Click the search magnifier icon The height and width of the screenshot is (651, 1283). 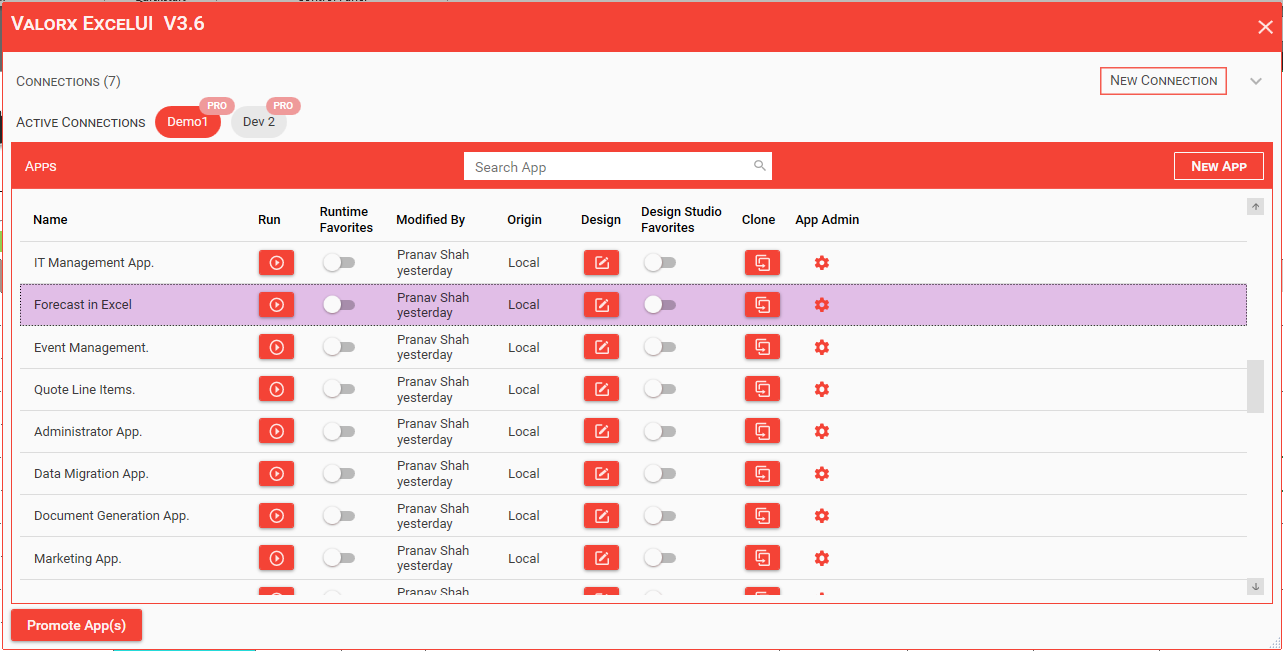tap(760, 166)
